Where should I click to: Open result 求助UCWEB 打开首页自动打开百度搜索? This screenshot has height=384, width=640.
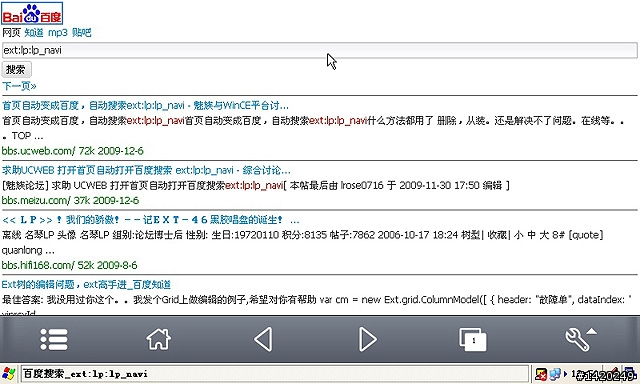[x=146, y=170]
